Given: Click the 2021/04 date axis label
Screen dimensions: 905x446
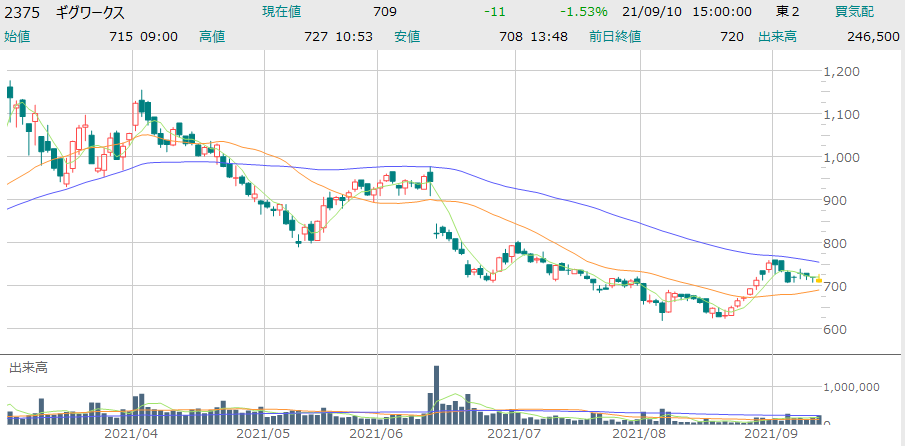Looking at the screenshot, I should (132, 435).
